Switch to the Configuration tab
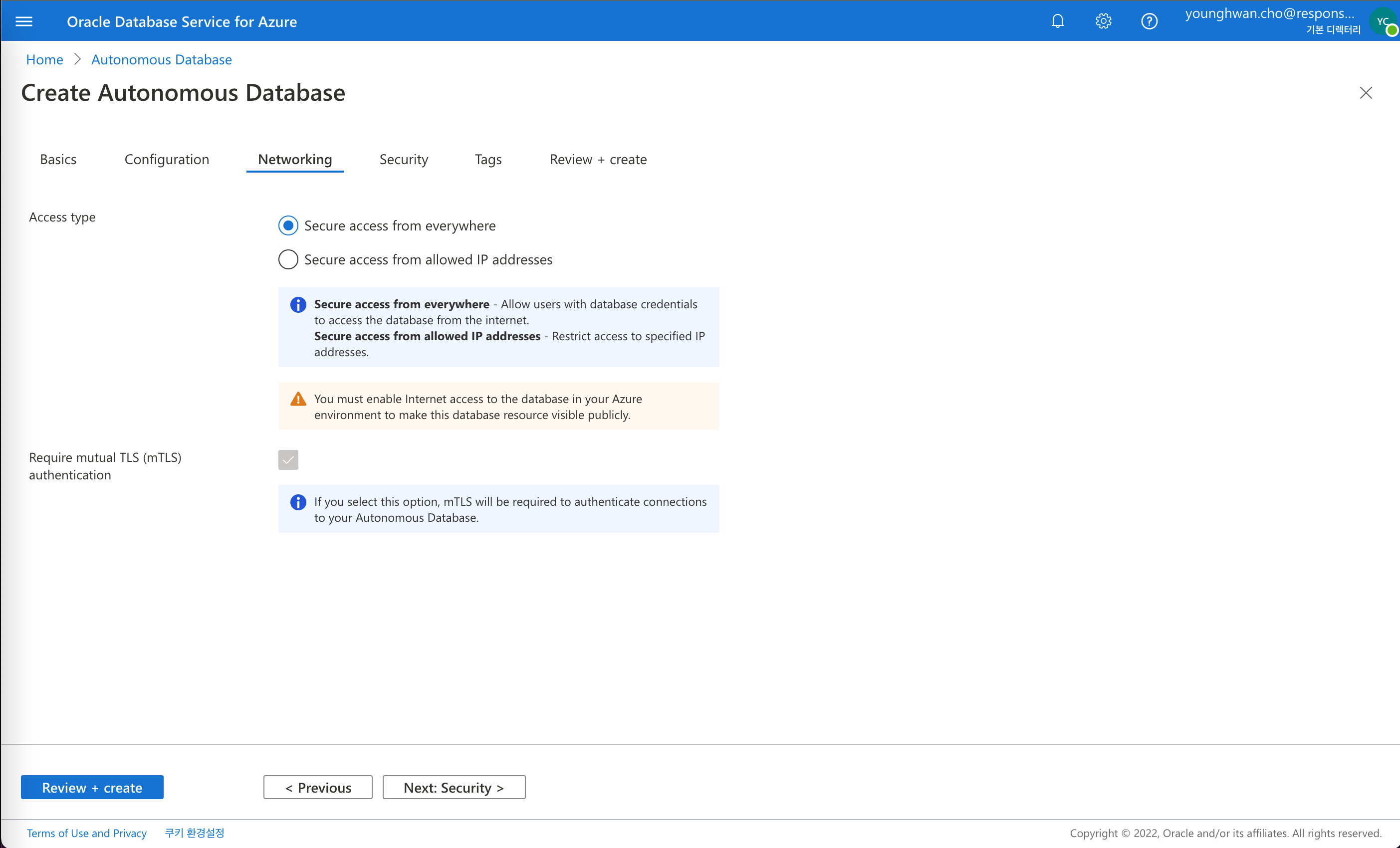The height and width of the screenshot is (848, 1400). tap(167, 160)
